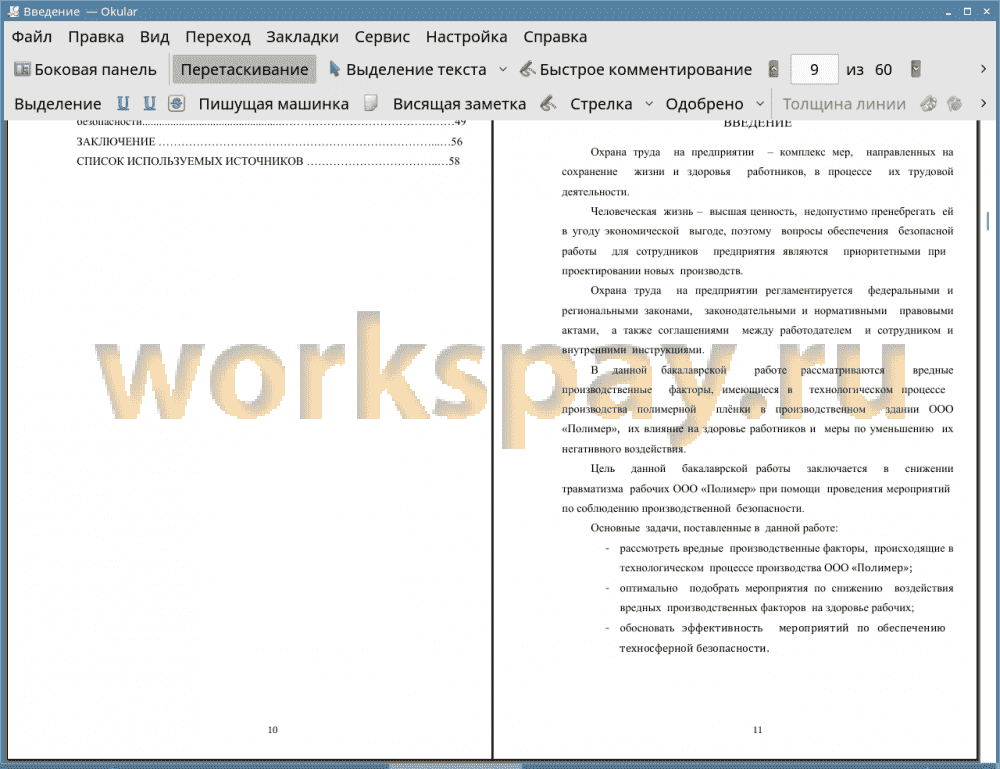1000x769 pixels.
Task: Open the Одобрено stamp dropdown arrow
Action: coord(760,103)
